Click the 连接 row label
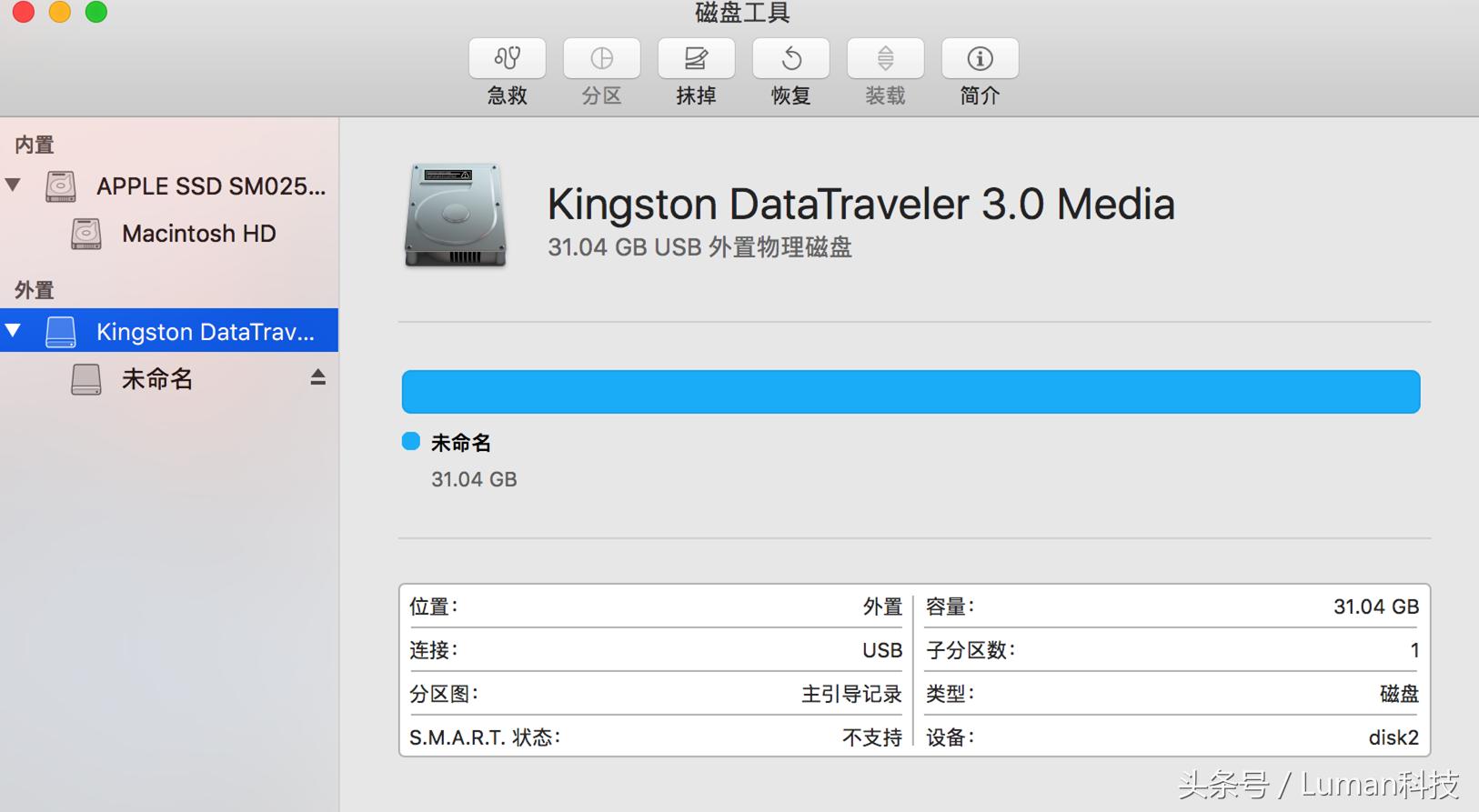This screenshot has height=812, width=1479. click(x=434, y=650)
